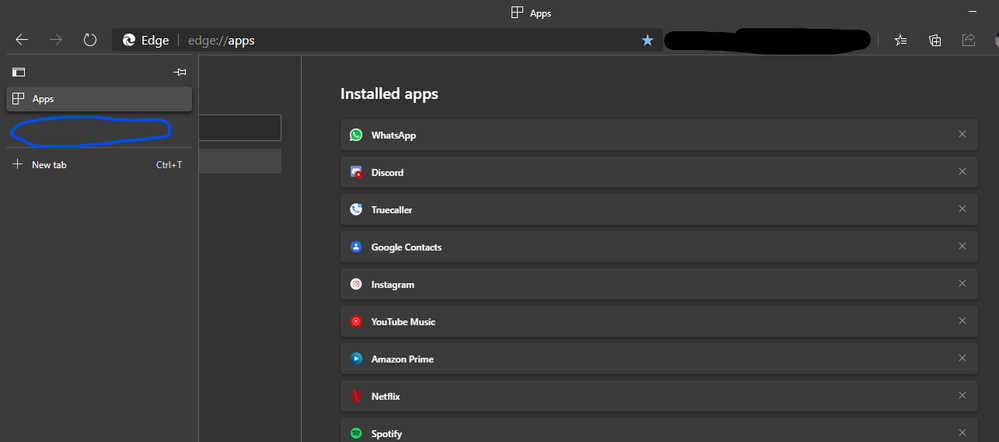Screen dimensions: 999x442
Task: Click the Truecaller name text
Action: click(392, 210)
